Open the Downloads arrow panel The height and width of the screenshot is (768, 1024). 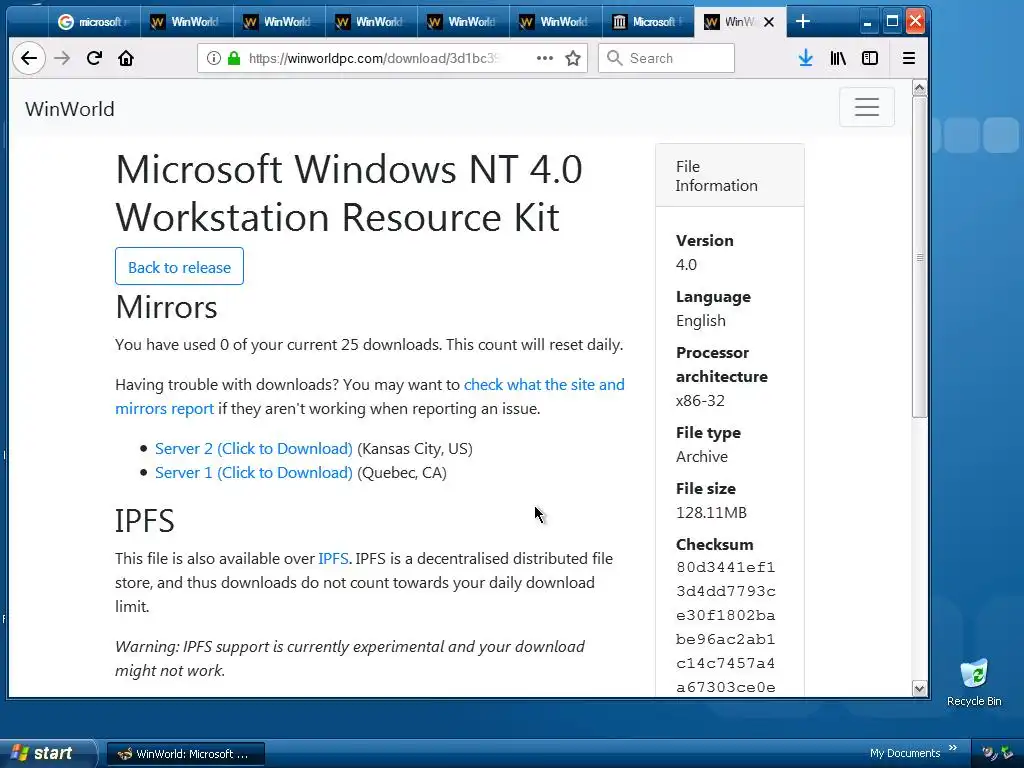(806, 58)
